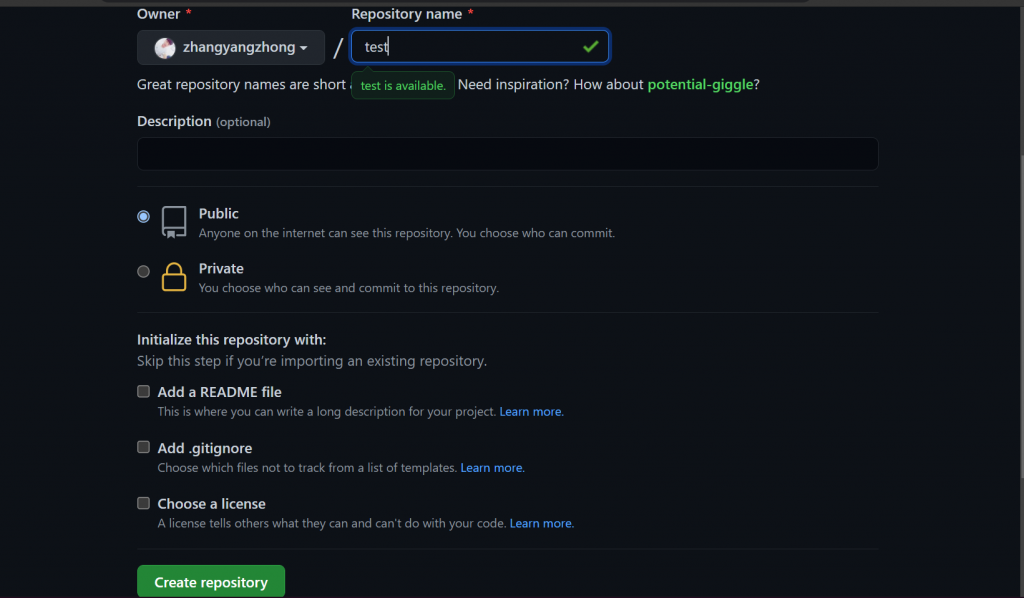The width and height of the screenshot is (1024, 598).
Task: Click the Public label text
Action: (219, 213)
